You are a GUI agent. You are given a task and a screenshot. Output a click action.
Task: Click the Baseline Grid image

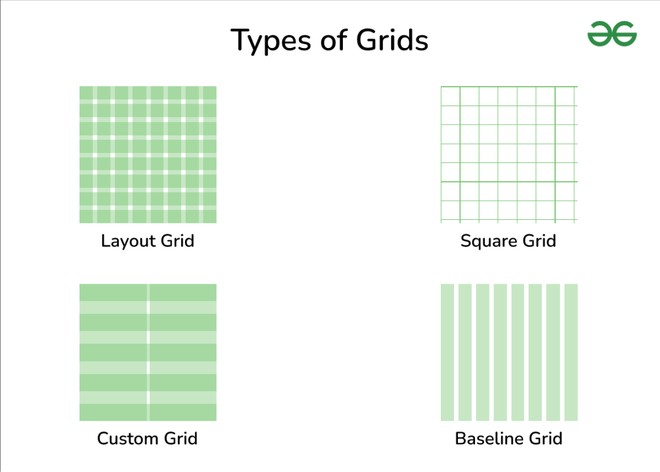tap(509, 352)
